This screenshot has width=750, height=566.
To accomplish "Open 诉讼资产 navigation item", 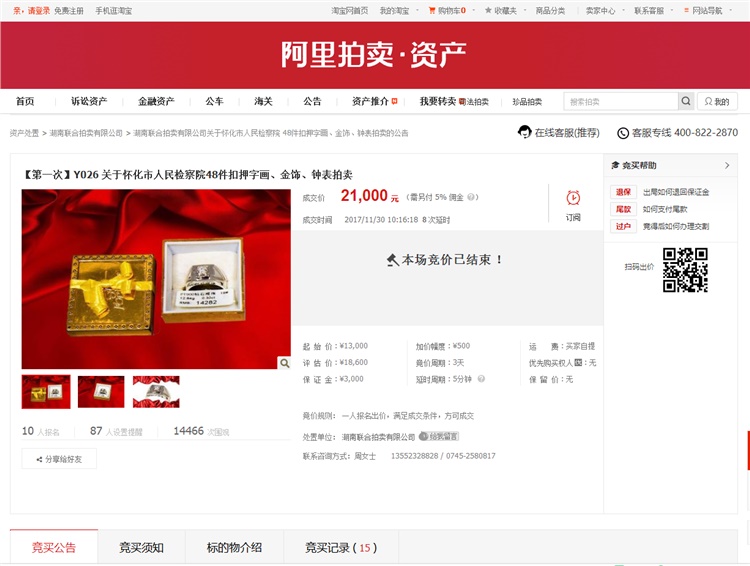I will click(89, 101).
